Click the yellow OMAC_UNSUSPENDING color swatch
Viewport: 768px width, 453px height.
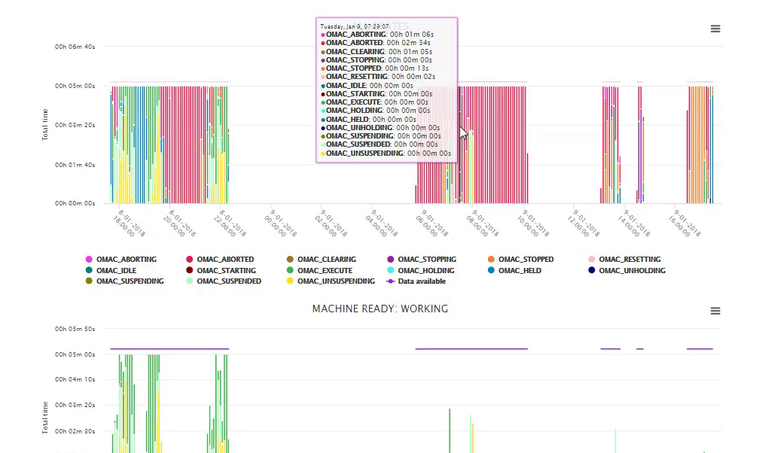coord(290,281)
